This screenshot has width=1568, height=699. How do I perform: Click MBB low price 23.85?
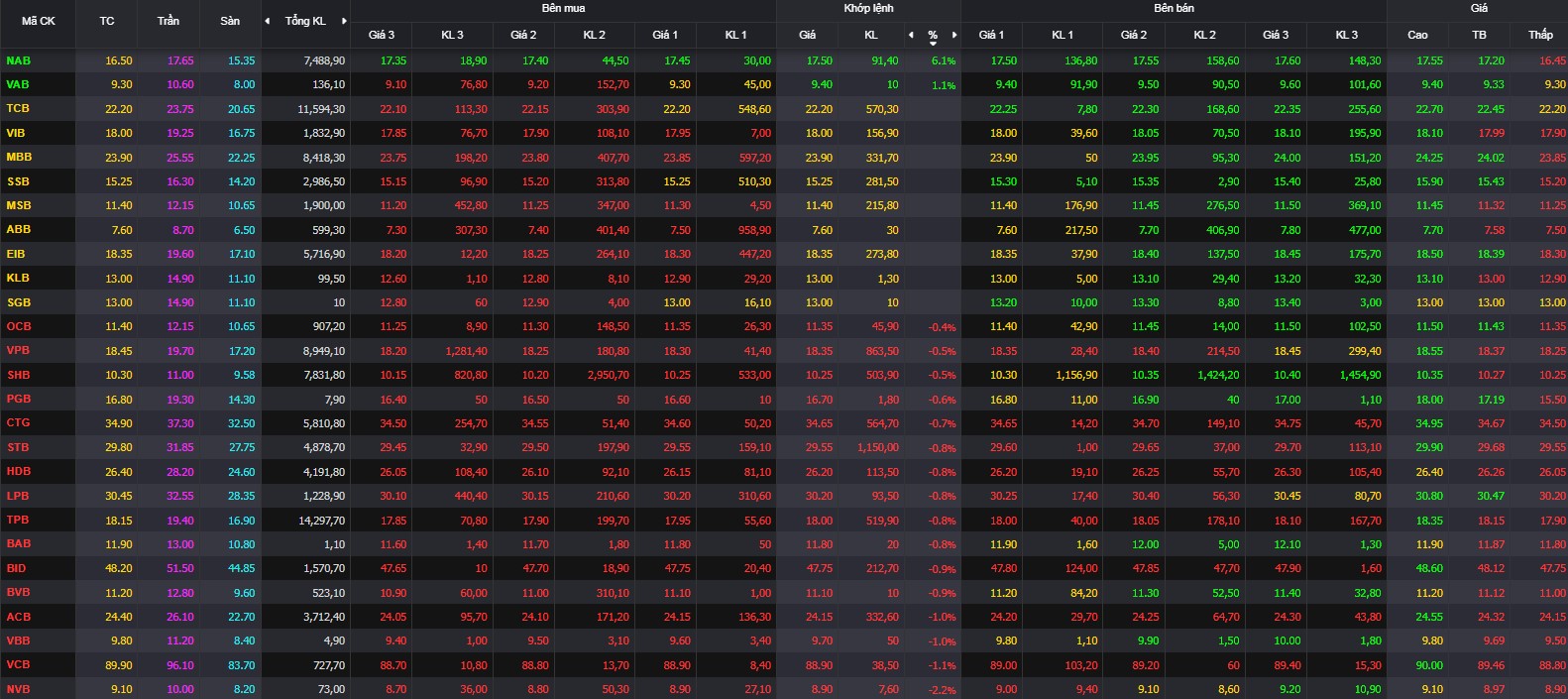1552,158
